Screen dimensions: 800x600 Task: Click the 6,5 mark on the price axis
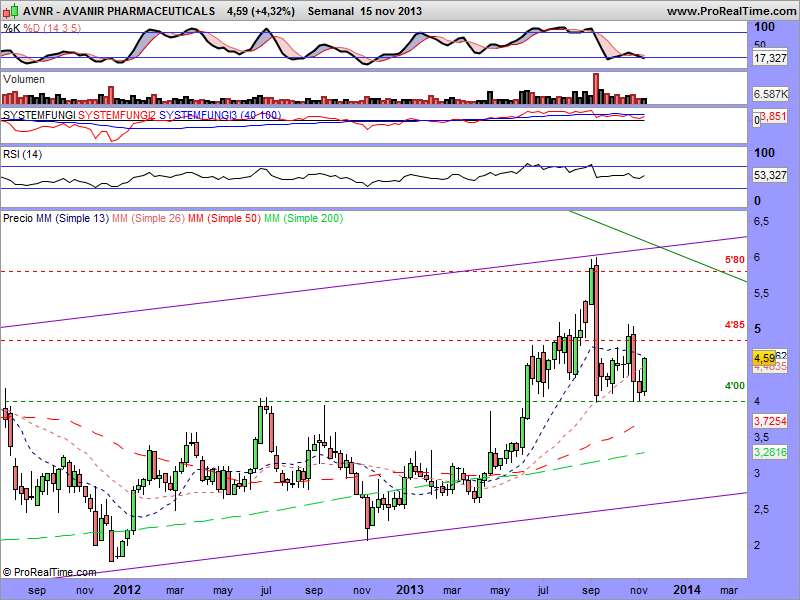pos(761,221)
